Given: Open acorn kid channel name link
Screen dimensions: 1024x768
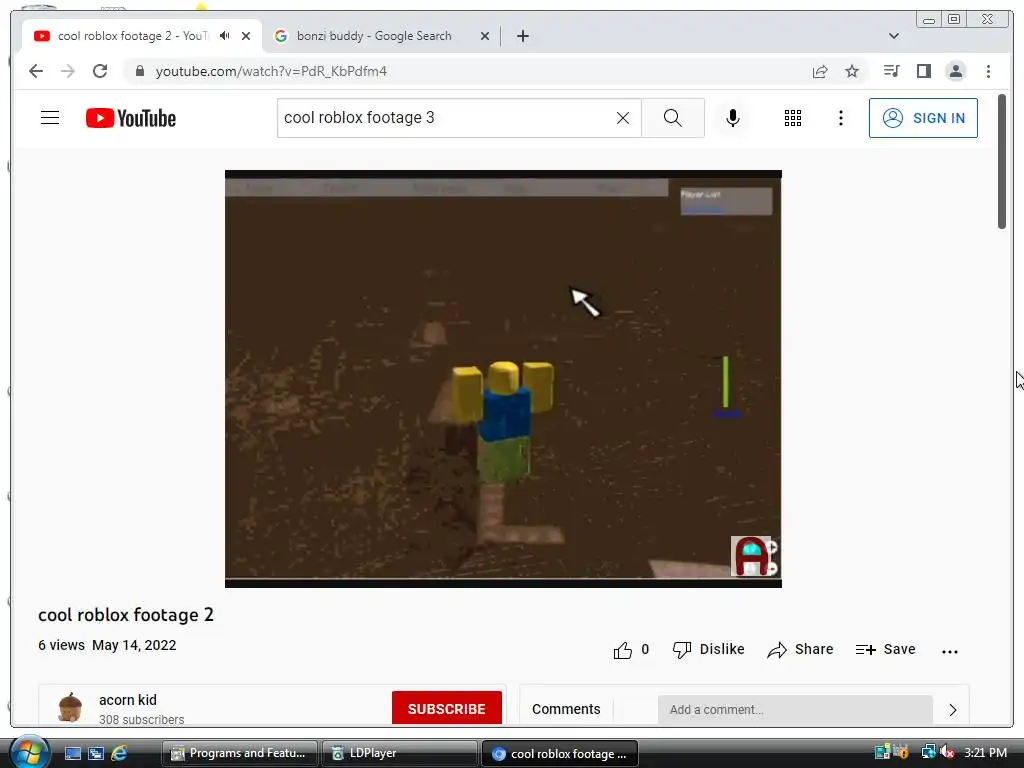Looking at the screenshot, I should [x=128, y=700].
